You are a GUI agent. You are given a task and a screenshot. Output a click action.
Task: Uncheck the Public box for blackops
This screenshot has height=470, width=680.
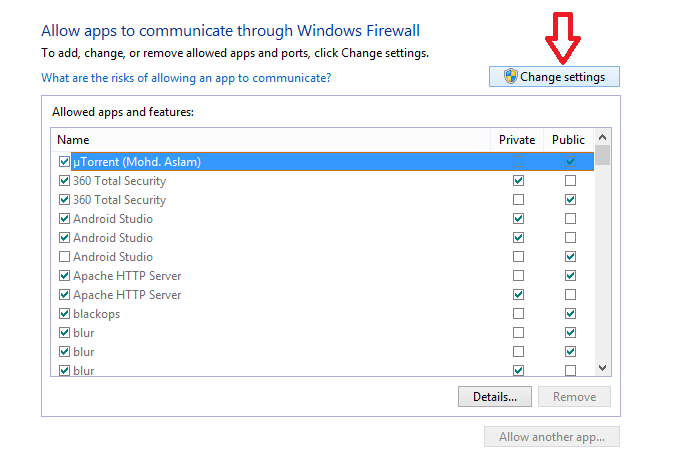(x=570, y=314)
